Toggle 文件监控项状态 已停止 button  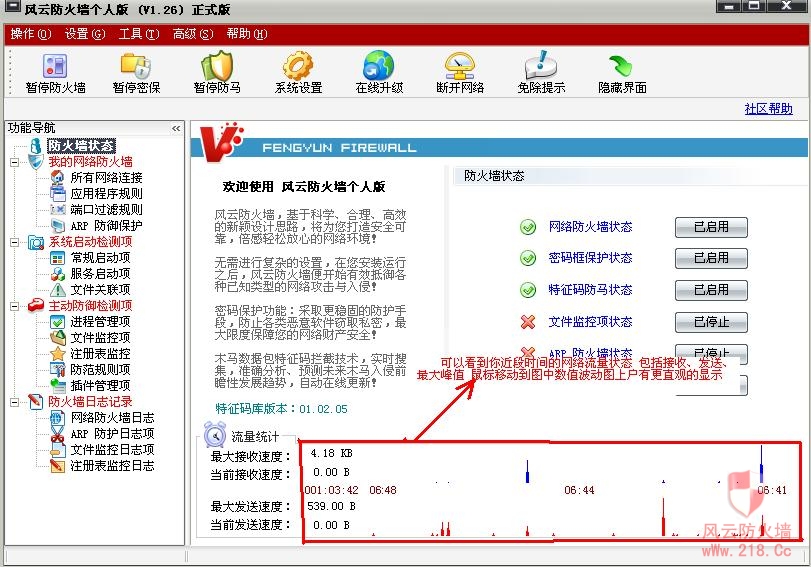point(711,323)
